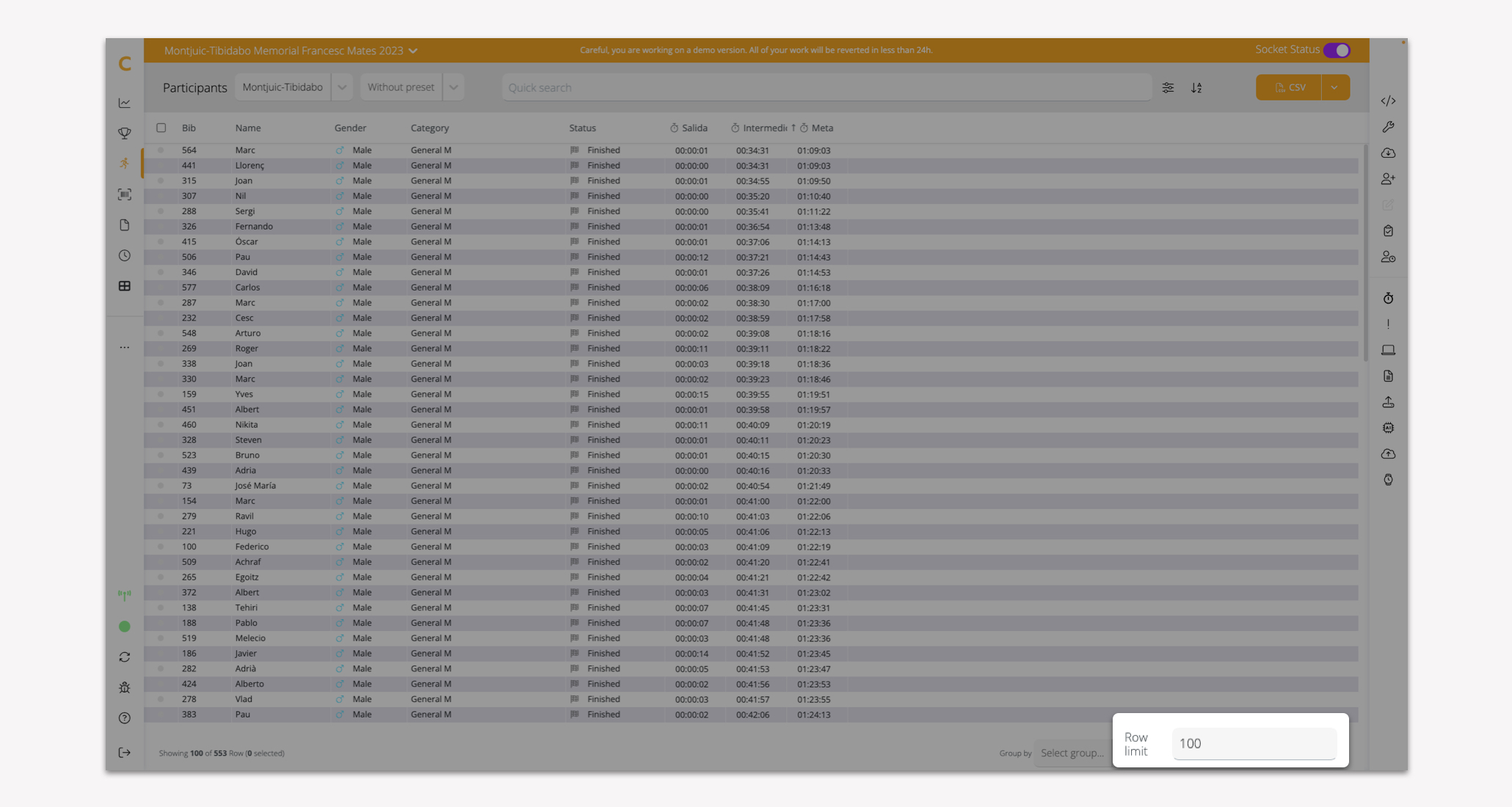Click the CSV export button
The height and width of the screenshot is (807, 1512).
tap(1289, 87)
